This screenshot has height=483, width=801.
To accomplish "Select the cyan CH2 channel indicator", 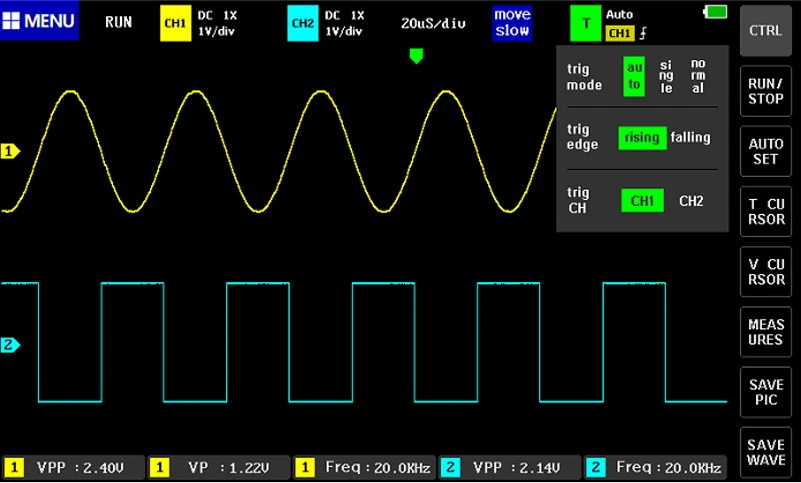I will click(302, 24).
